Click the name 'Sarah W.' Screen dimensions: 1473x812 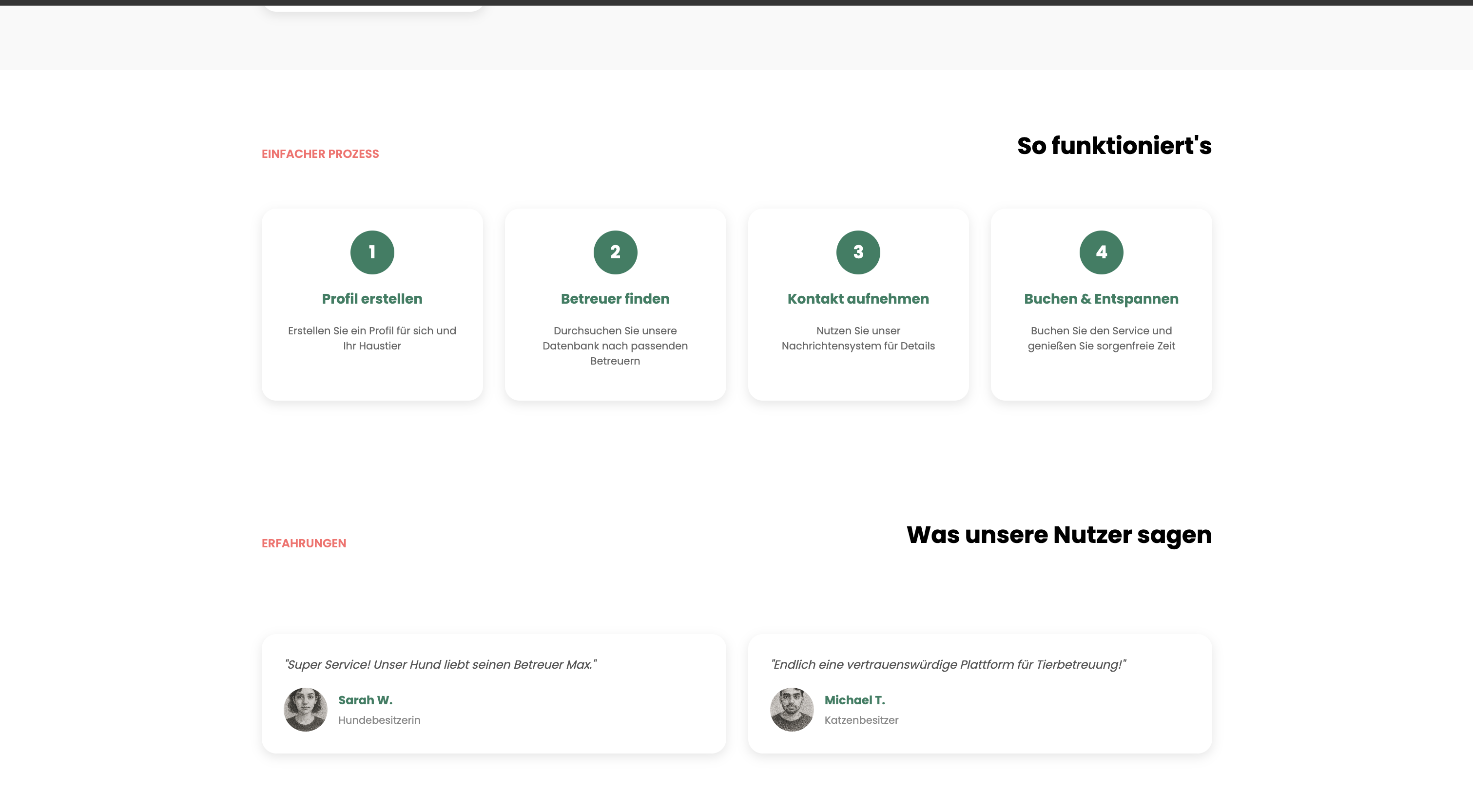[x=365, y=700]
